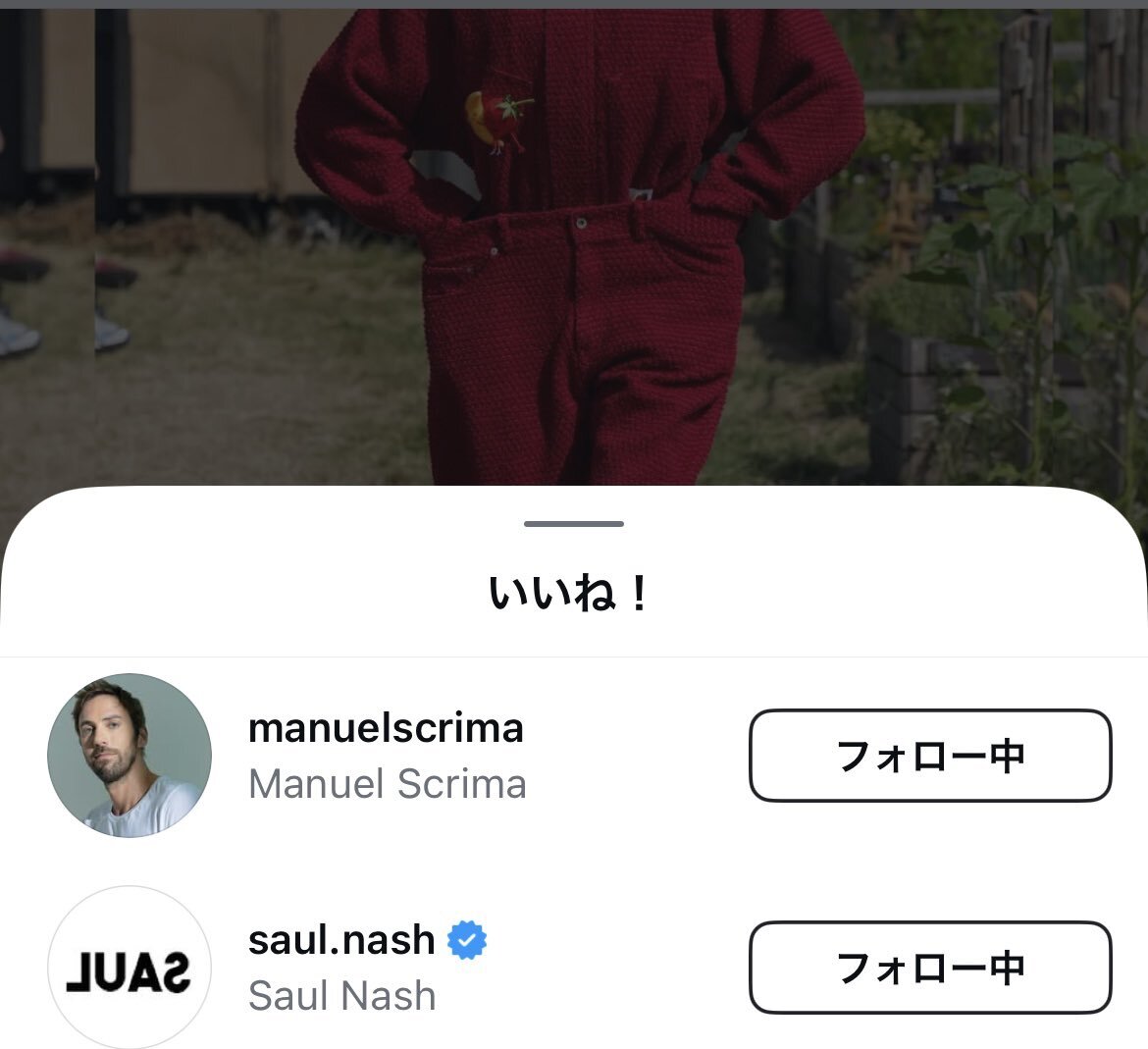Tap the blue verified badge beside saul.nash

[467, 940]
